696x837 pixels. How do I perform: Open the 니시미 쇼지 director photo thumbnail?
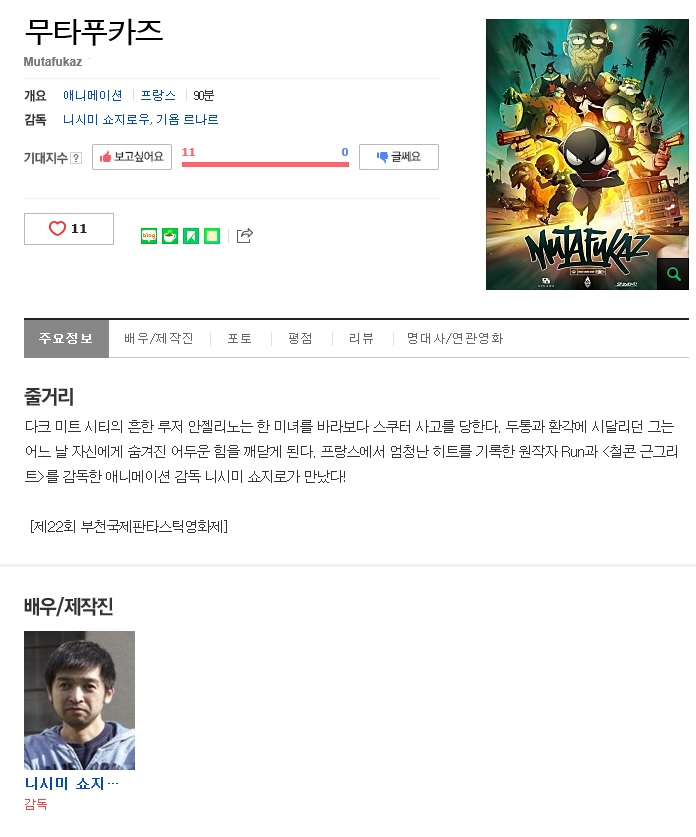point(80,700)
